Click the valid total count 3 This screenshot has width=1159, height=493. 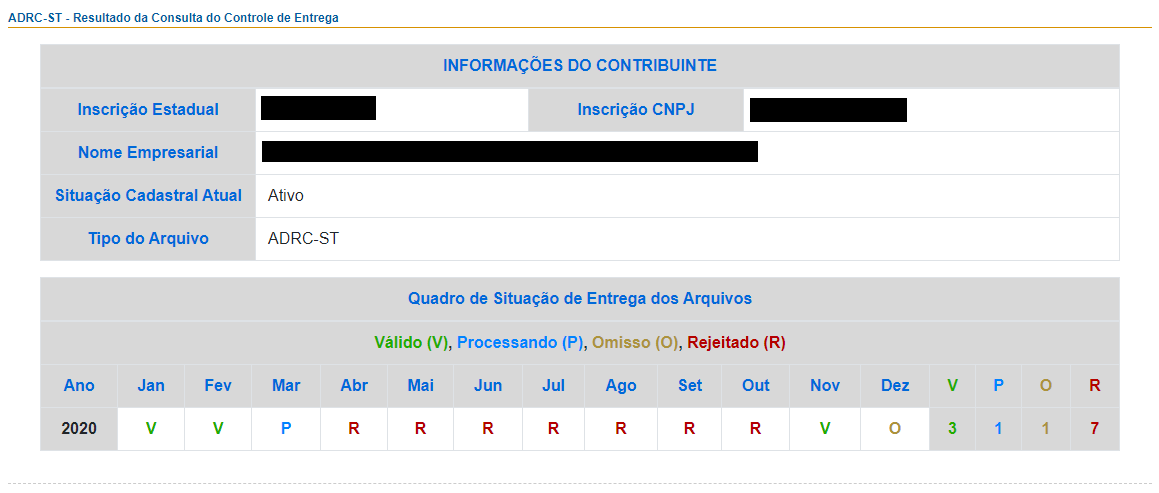click(953, 429)
